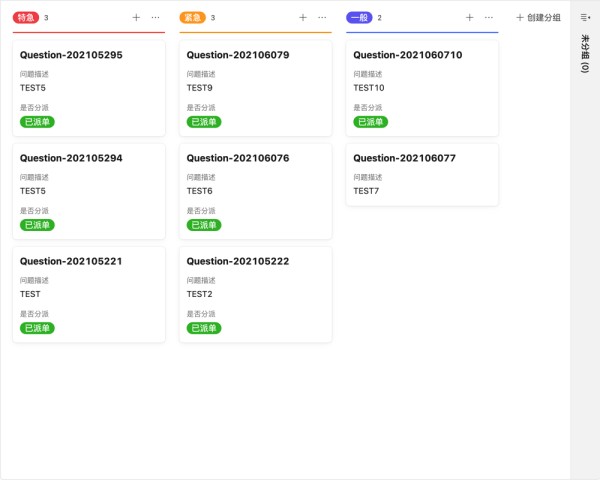Select the purple 一般 group tag
The image size is (600, 480).
tap(359, 17)
